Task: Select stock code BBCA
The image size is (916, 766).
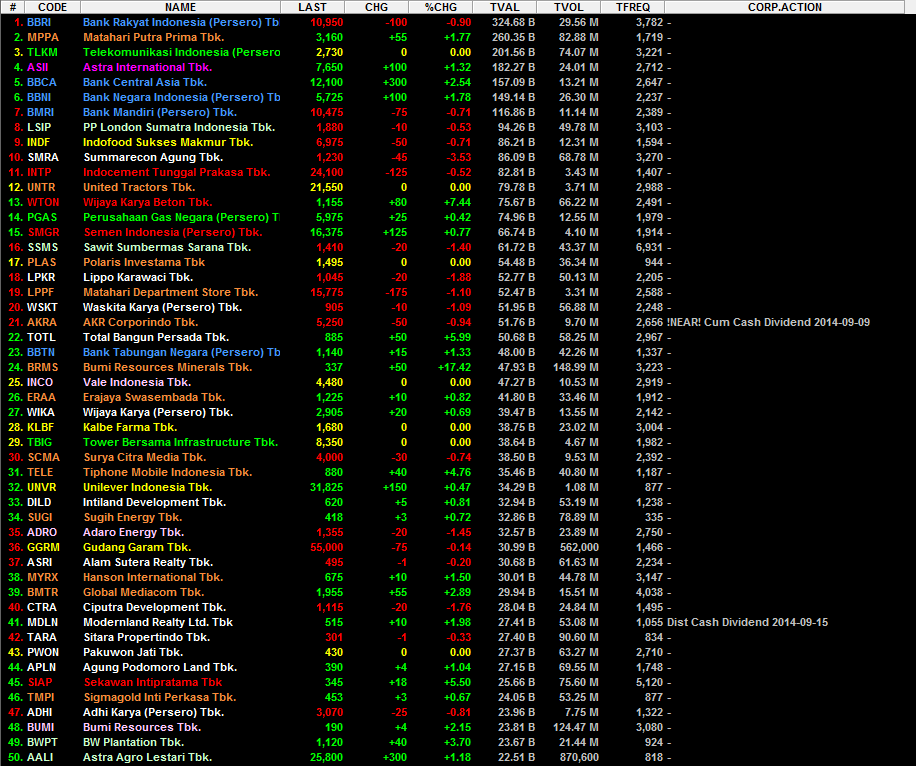Action: click(x=41, y=82)
